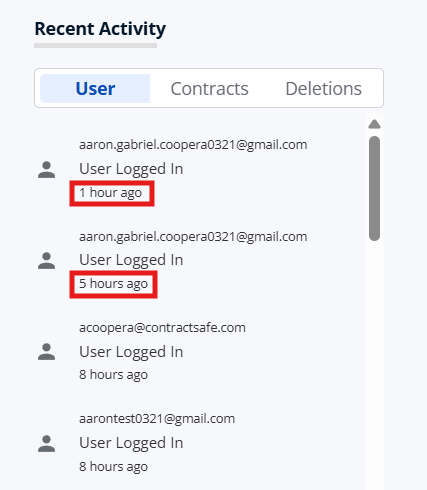The image size is (427, 490).
Task: Click the "5 hours ago" timestamp
Action: (x=113, y=284)
